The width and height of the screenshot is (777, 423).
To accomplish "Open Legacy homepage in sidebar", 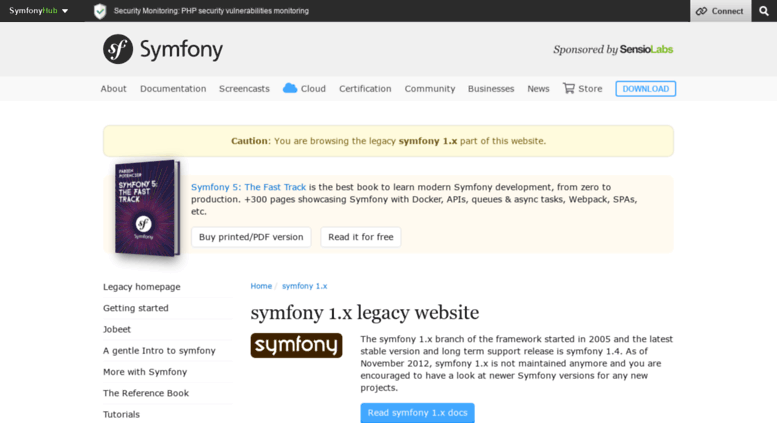I will (142, 287).
